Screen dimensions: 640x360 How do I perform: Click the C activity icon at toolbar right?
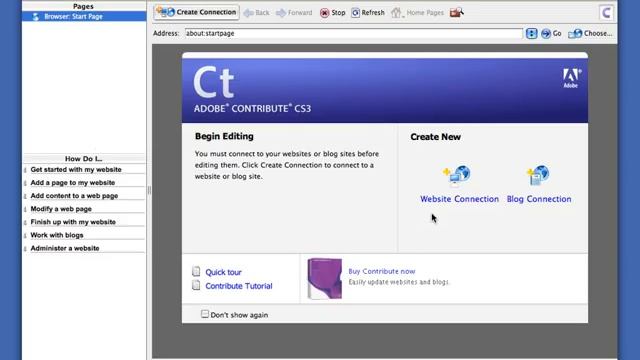point(606,13)
